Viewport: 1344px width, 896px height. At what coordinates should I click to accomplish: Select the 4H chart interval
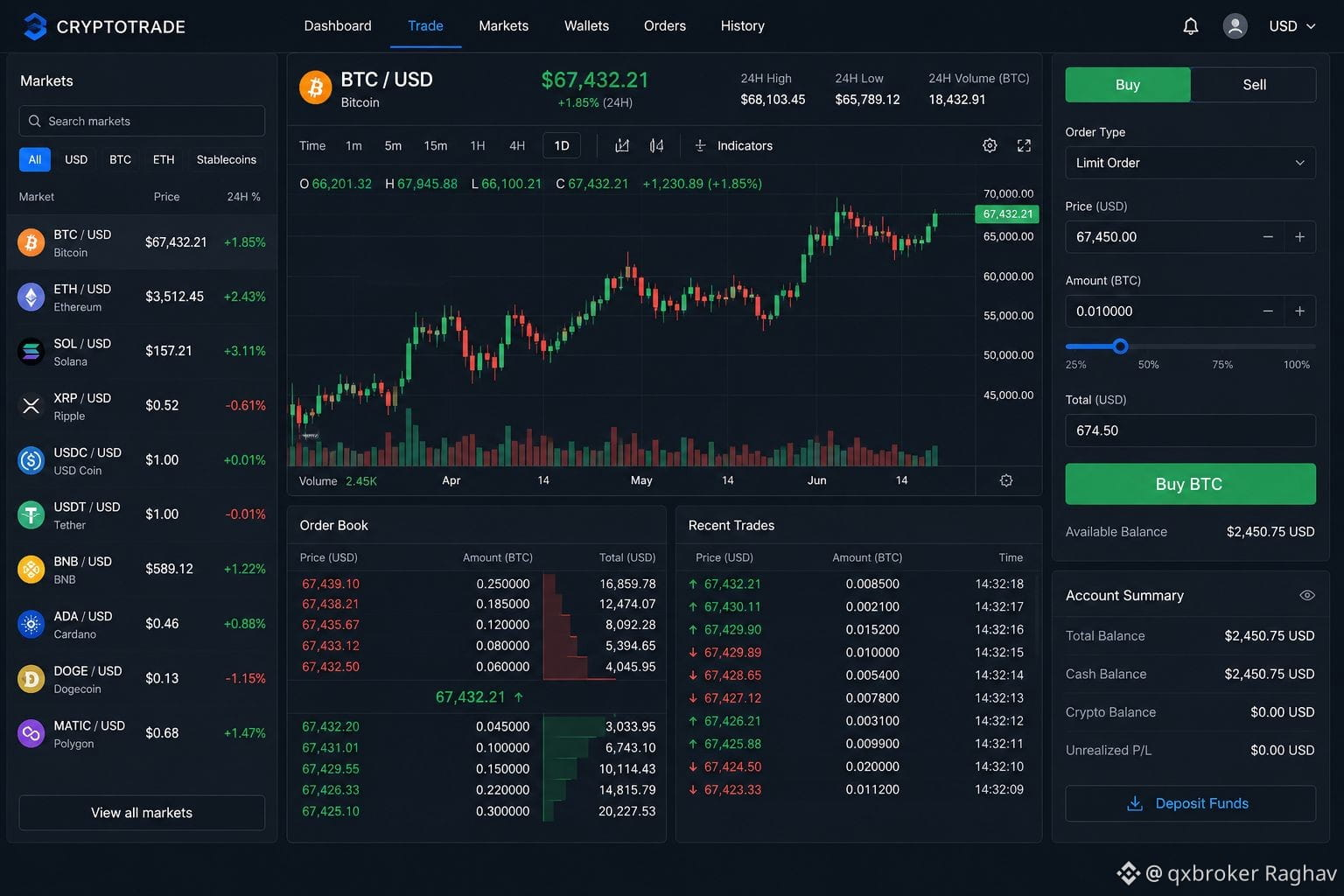pyautogui.click(x=517, y=146)
